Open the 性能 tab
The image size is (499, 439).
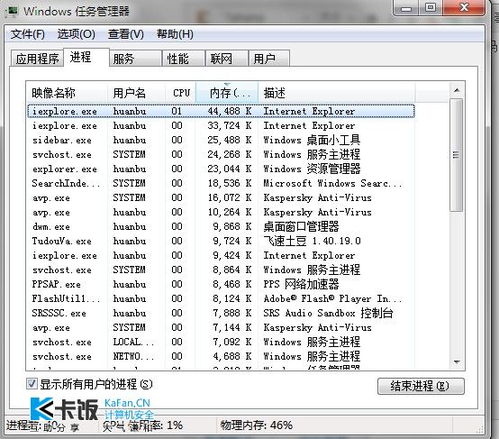[183, 59]
